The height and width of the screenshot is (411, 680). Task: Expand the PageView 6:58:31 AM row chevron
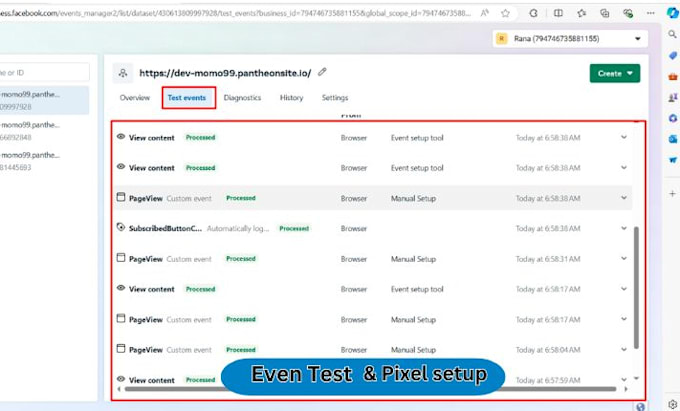click(624, 259)
